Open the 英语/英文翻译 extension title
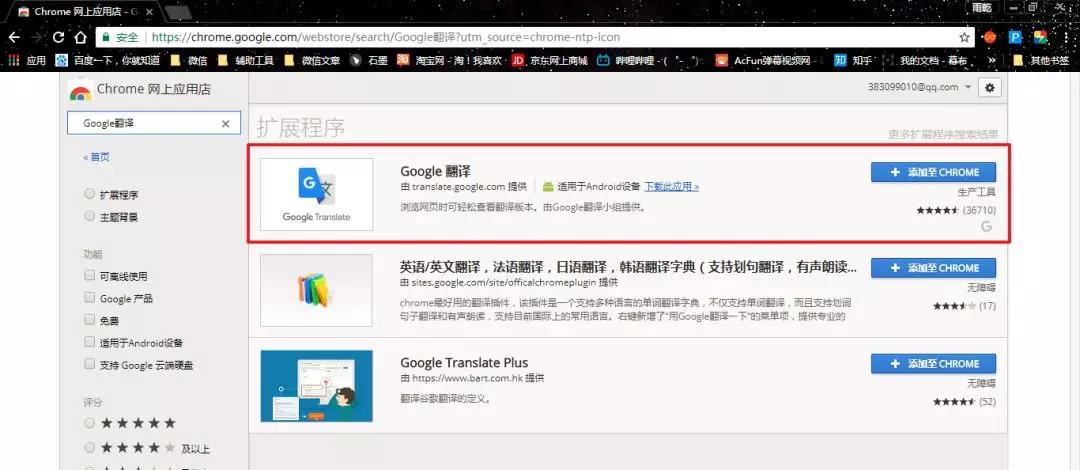 (628, 267)
